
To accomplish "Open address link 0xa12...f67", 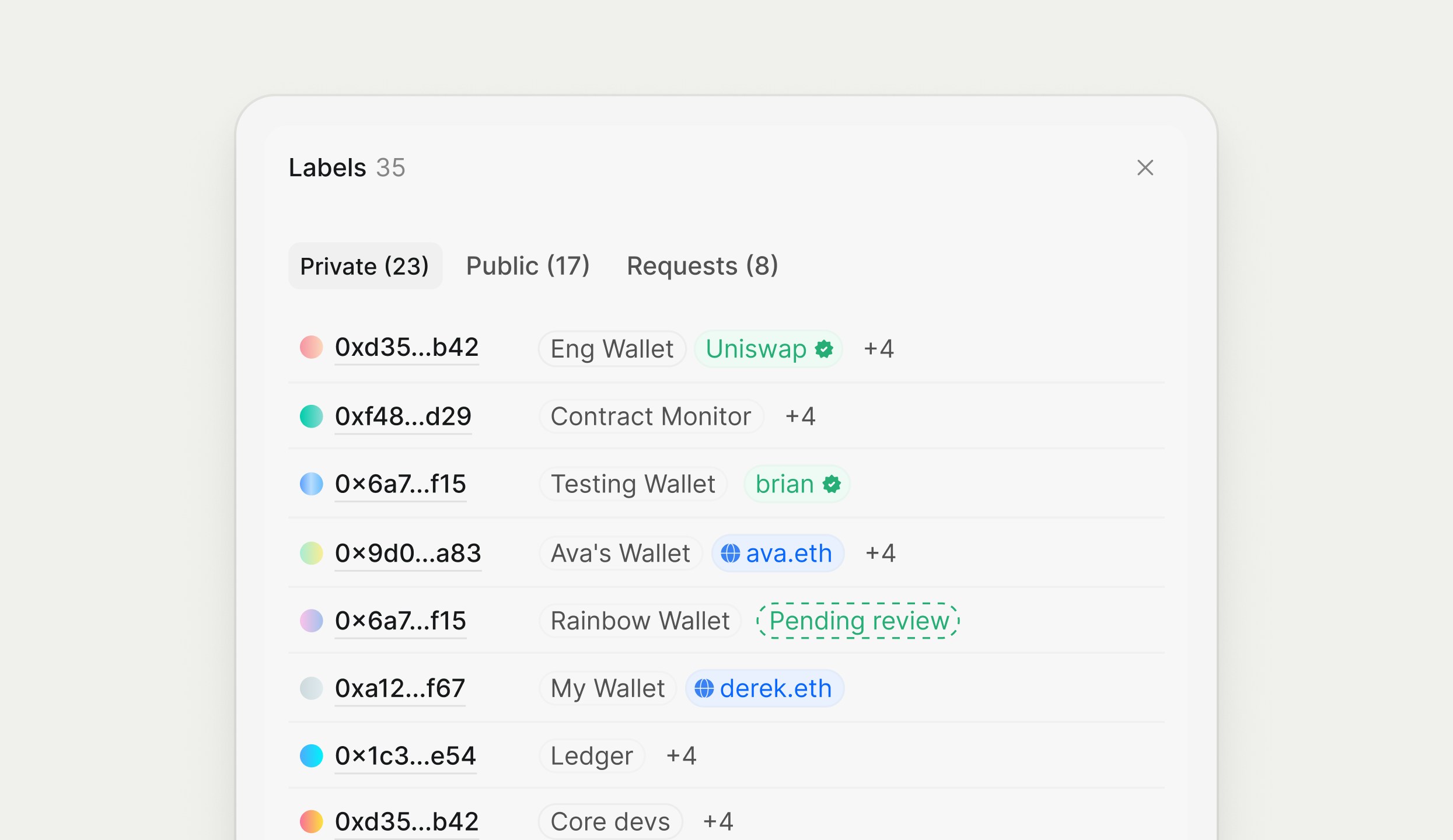I will (x=400, y=689).
